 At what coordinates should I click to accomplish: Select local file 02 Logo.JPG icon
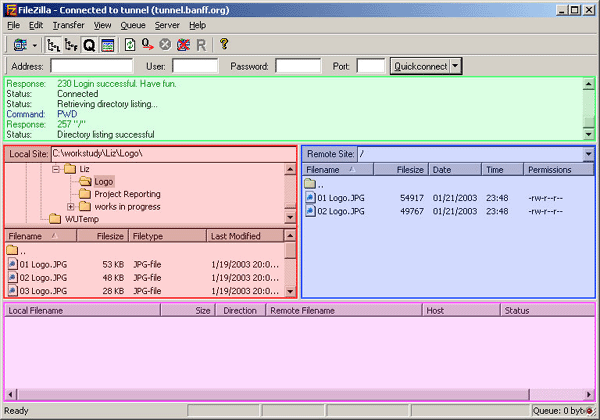12,277
